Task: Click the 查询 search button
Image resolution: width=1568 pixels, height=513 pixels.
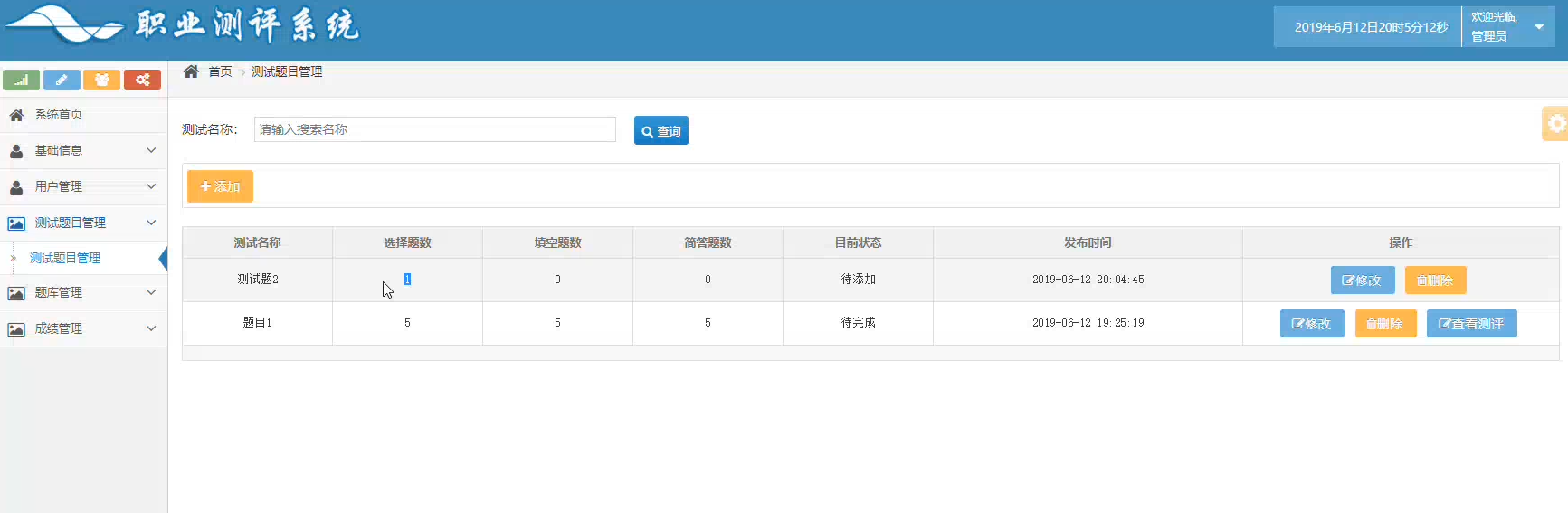Action: 661,130
